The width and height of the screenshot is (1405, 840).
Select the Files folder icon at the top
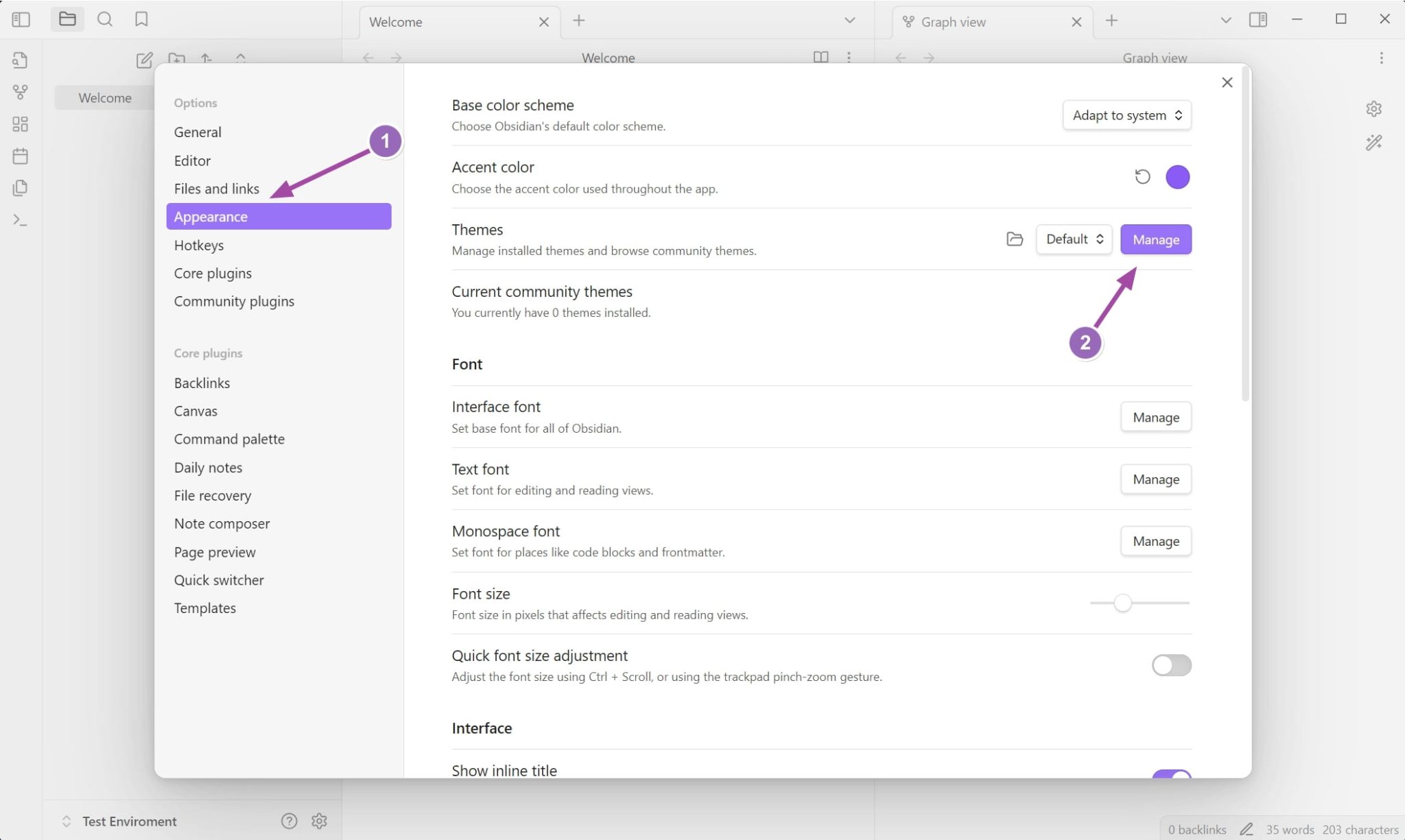(x=67, y=19)
